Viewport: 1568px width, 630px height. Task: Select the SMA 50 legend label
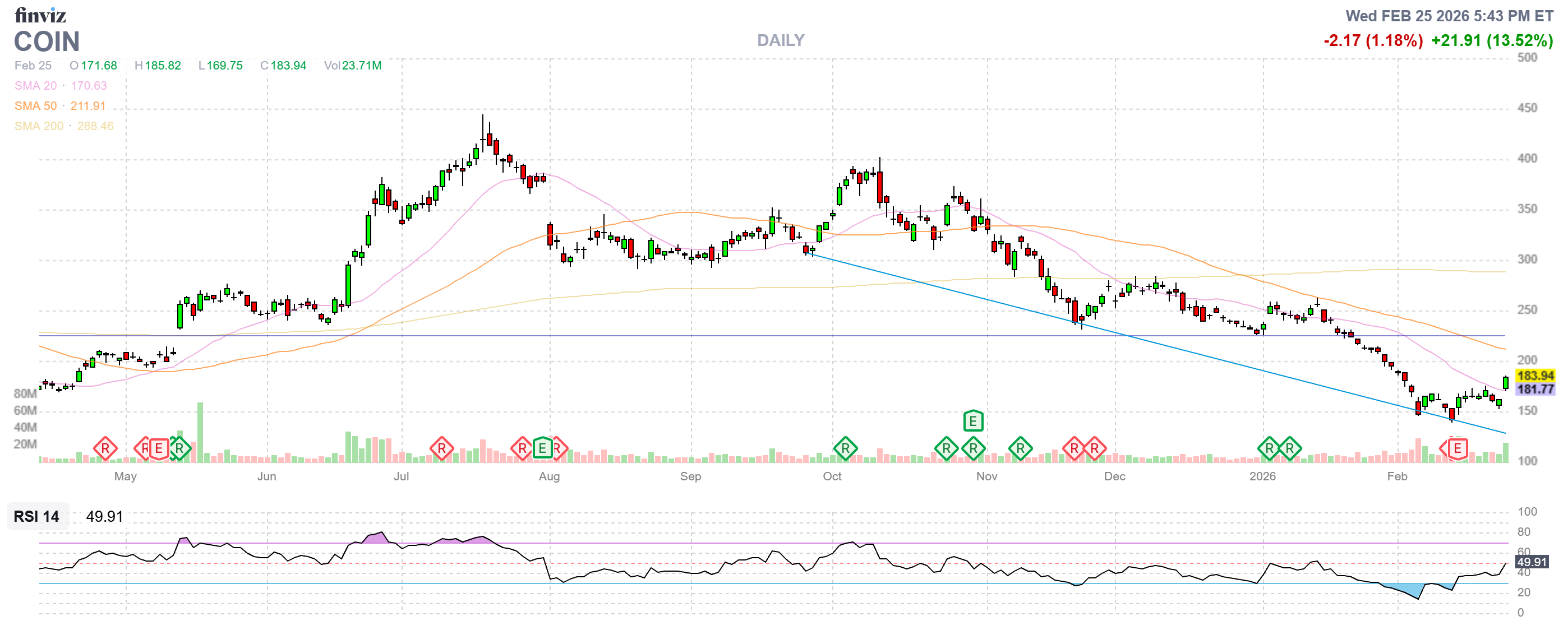[35, 106]
